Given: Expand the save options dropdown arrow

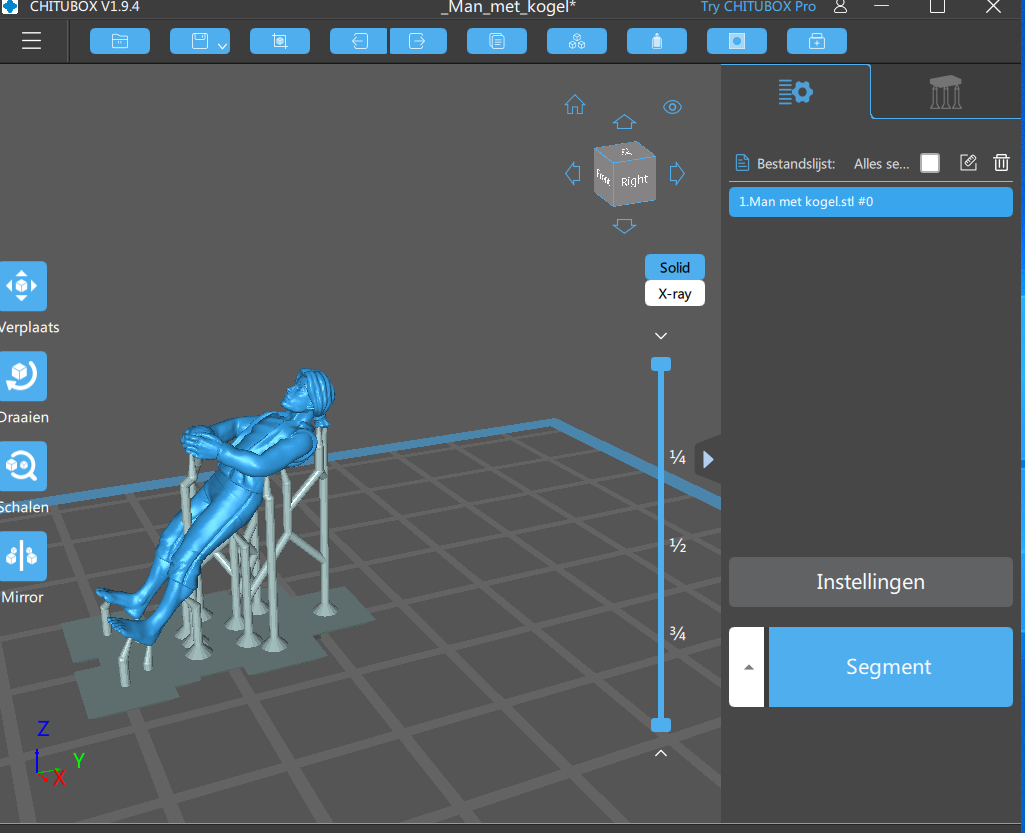Looking at the screenshot, I should pos(223,44).
